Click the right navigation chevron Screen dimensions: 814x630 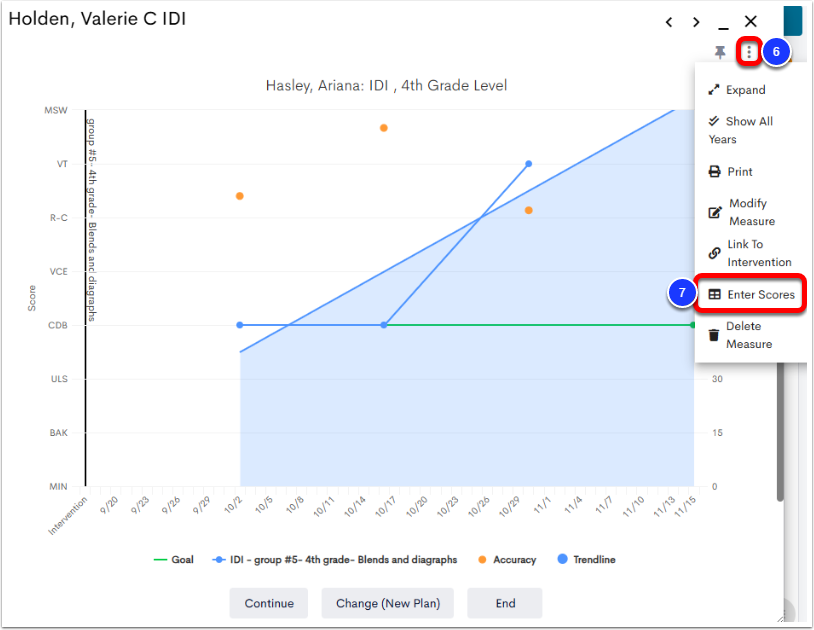pos(696,21)
